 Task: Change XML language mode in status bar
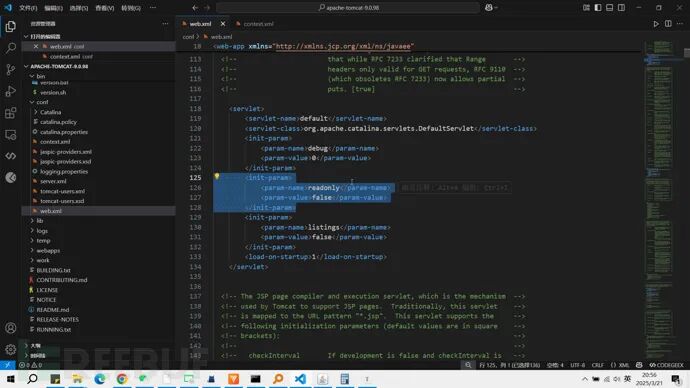coord(620,365)
